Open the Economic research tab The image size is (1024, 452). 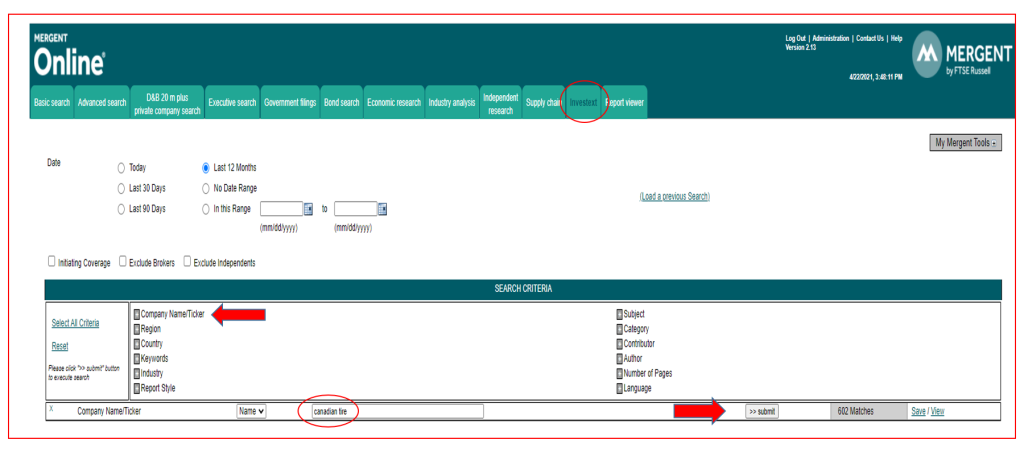(394, 103)
